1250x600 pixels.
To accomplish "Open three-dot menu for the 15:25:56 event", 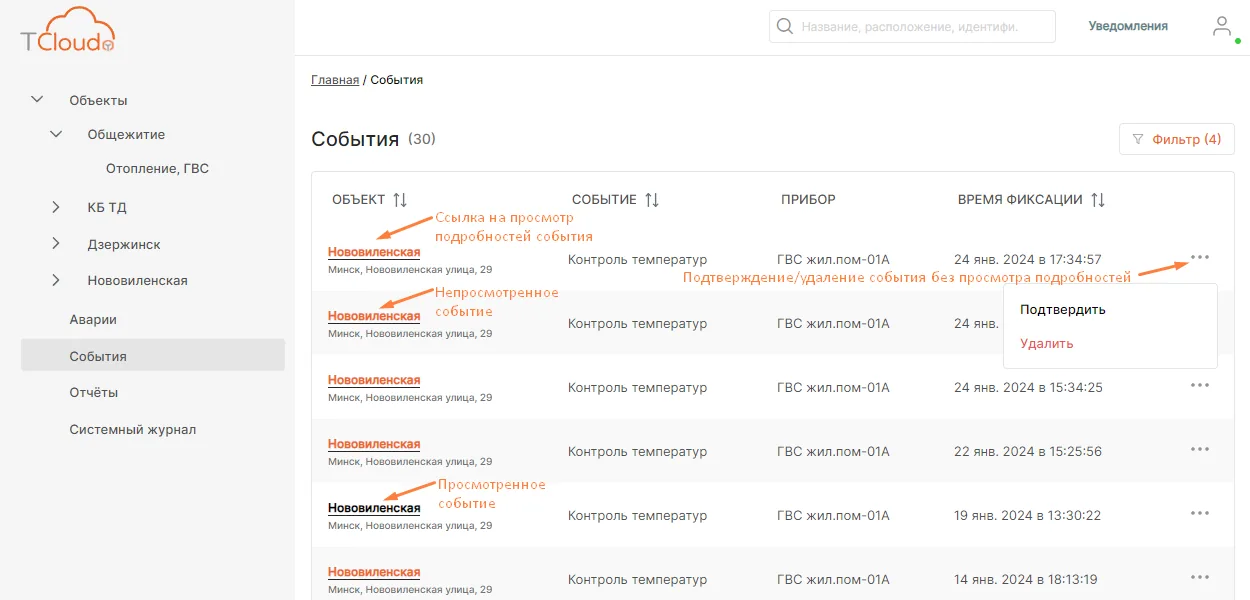I will [x=1200, y=449].
